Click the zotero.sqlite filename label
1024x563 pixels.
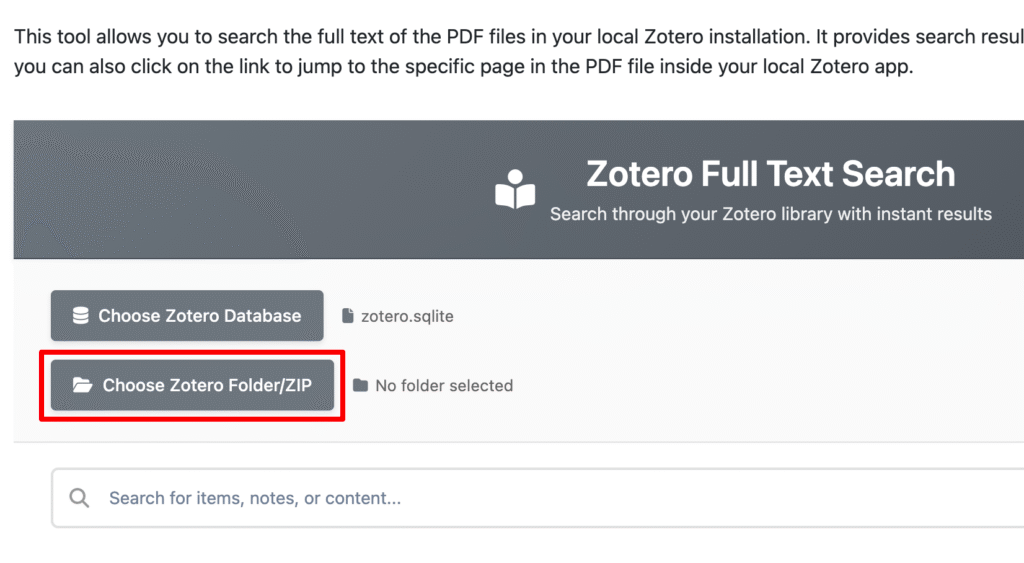click(407, 316)
